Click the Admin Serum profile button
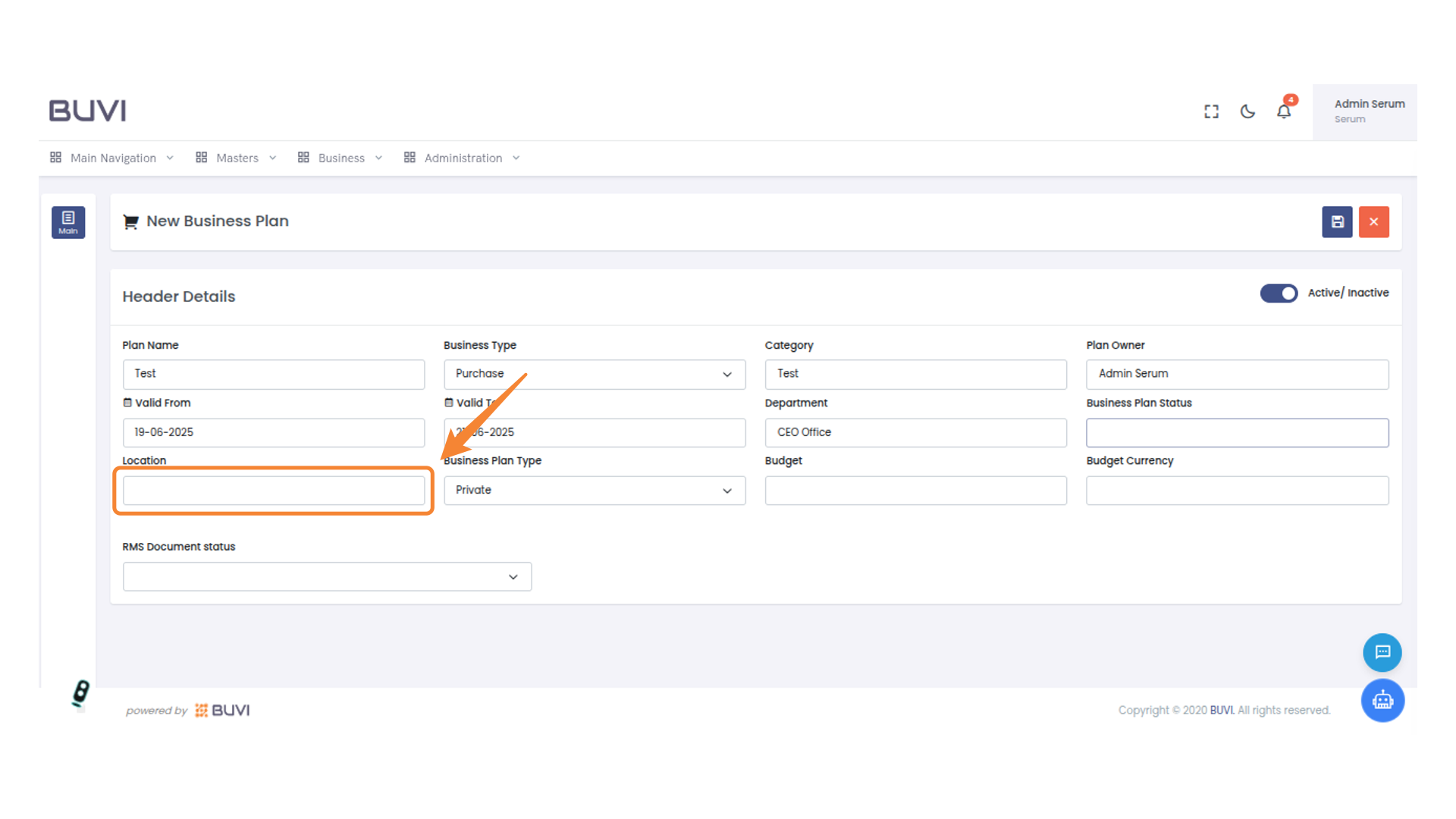The width and height of the screenshot is (1456, 819). click(1364, 111)
